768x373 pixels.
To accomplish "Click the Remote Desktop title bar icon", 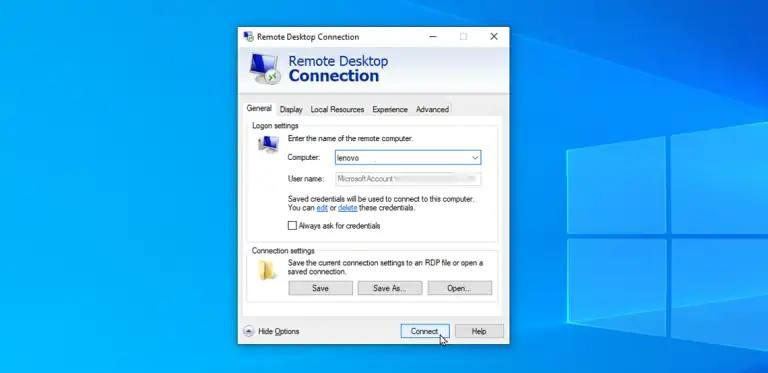I will (248, 37).
